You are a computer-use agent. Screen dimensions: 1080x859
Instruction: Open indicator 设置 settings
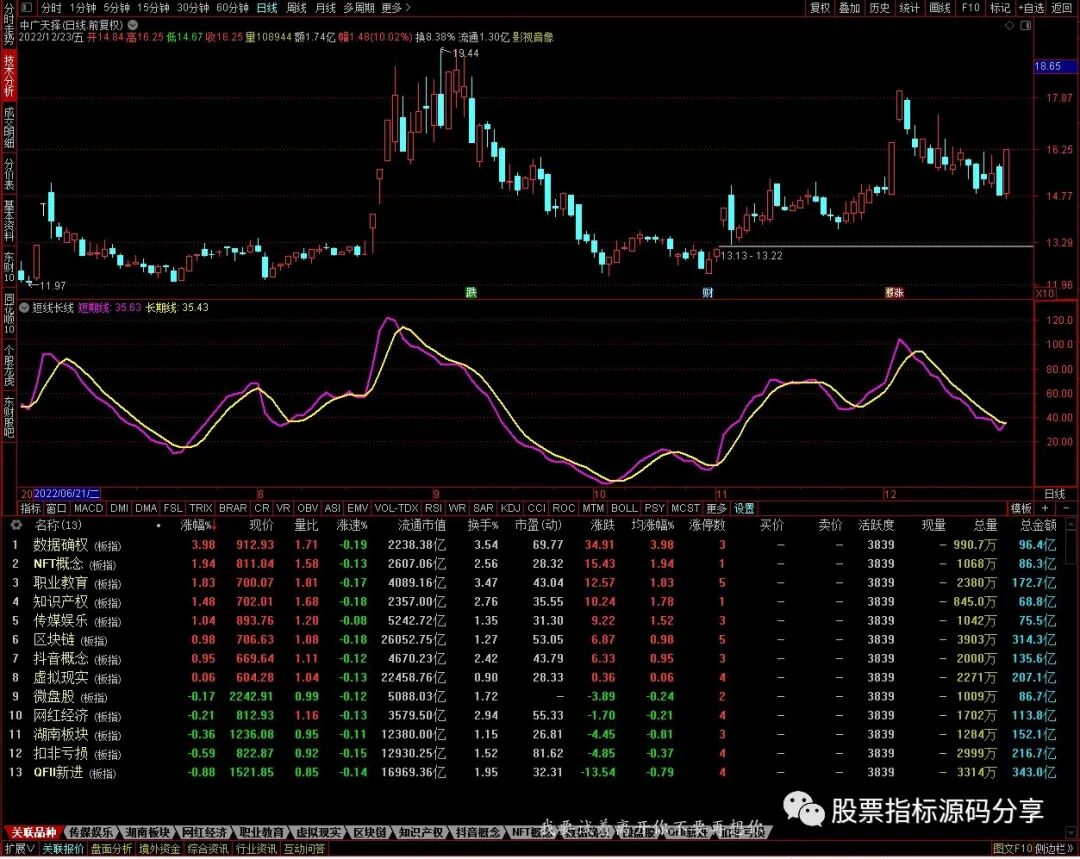coord(744,508)
